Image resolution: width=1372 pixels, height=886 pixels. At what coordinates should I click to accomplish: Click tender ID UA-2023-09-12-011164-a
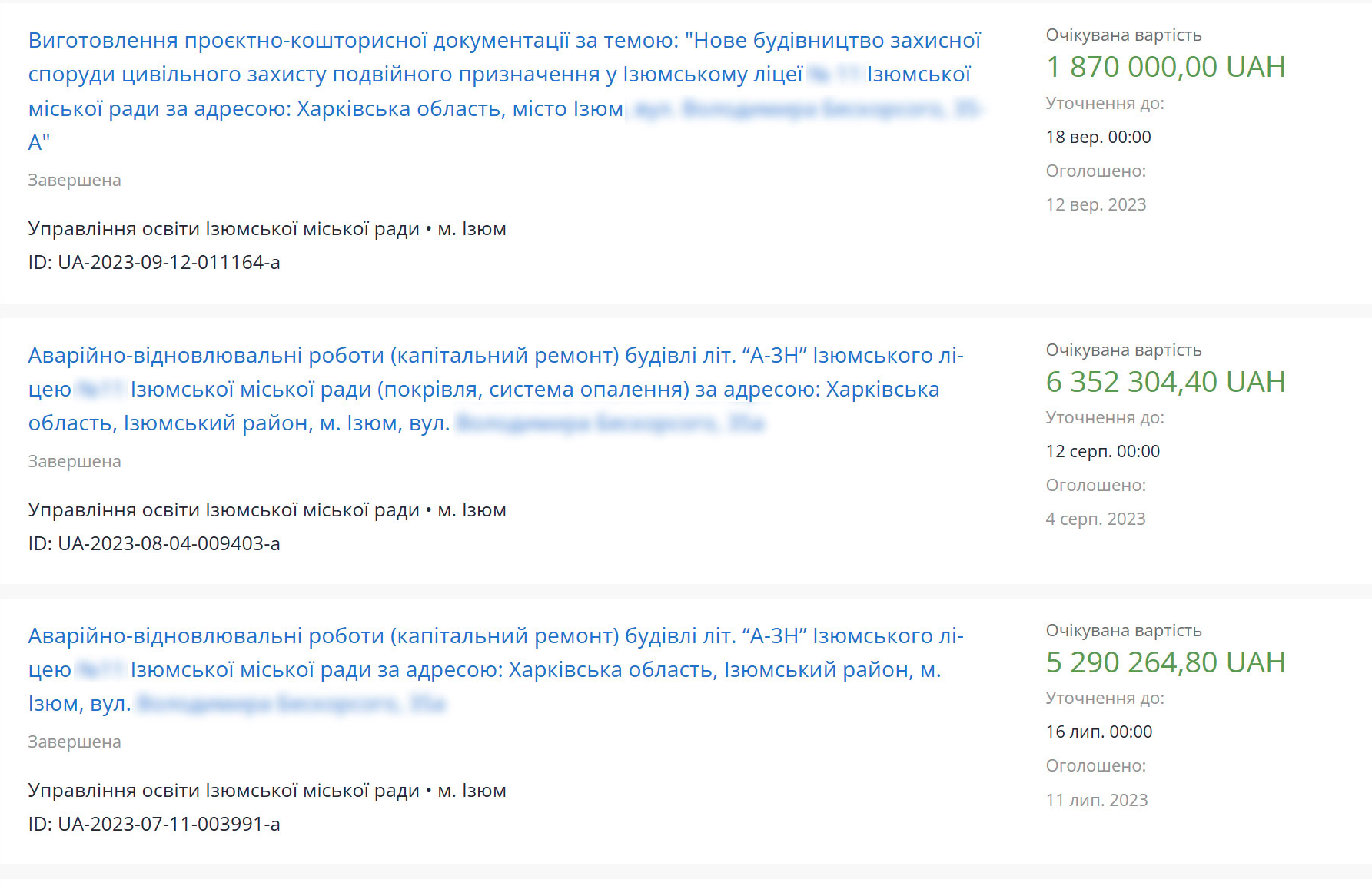click(154, 263)
